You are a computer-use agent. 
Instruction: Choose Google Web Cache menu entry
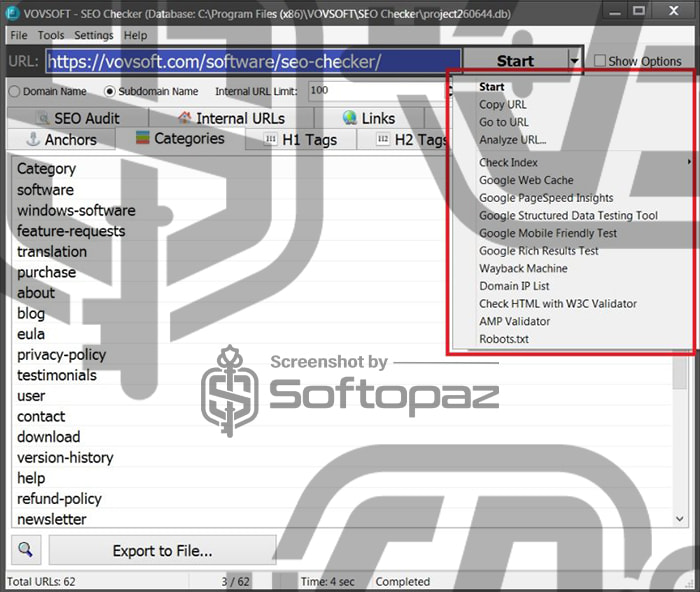[x=571, y=180]
